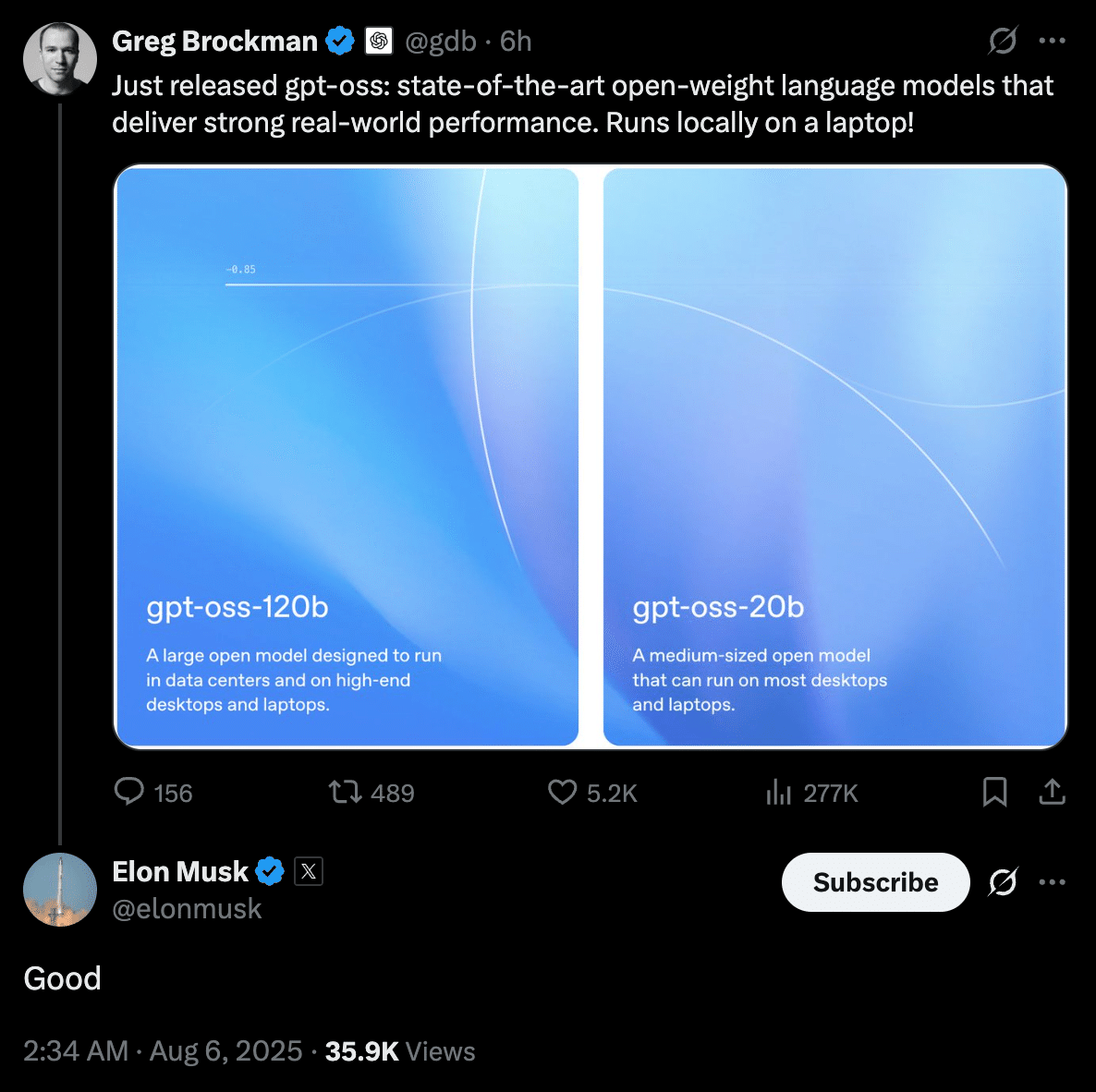Bookmark Greg Brockman's tweet
Image resolution: width=1096 pixels, height=1092 pixels.
tap(994, 792)
